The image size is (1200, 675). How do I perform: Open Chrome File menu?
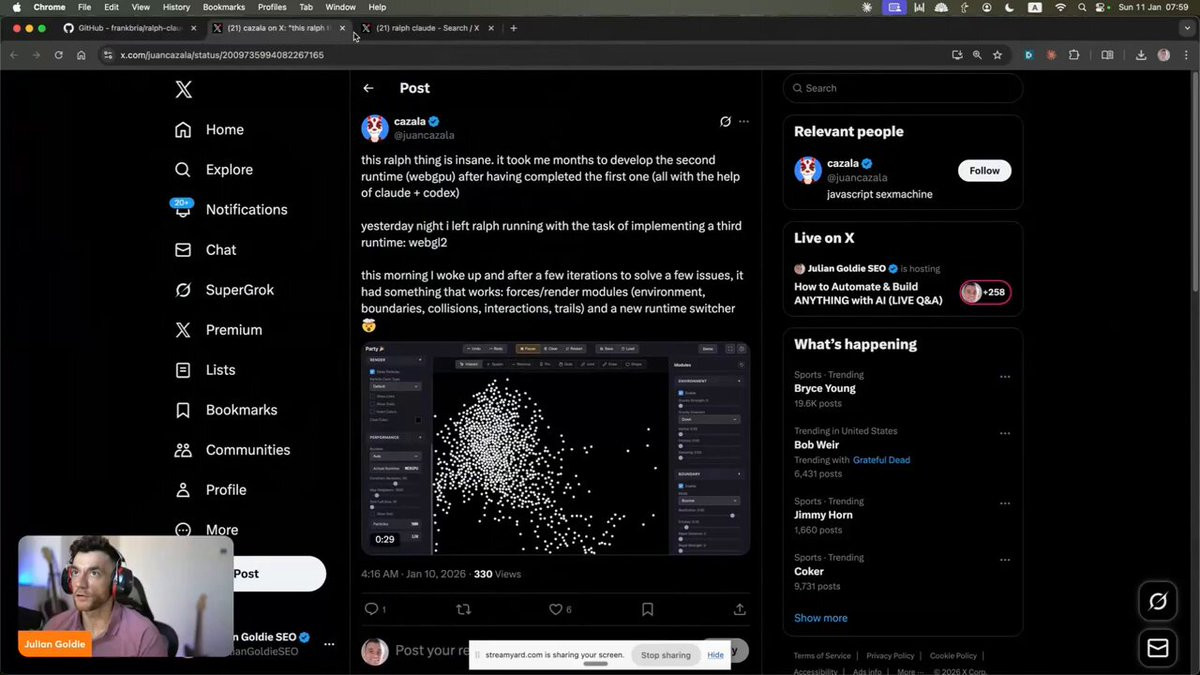[x=84, y=7]
